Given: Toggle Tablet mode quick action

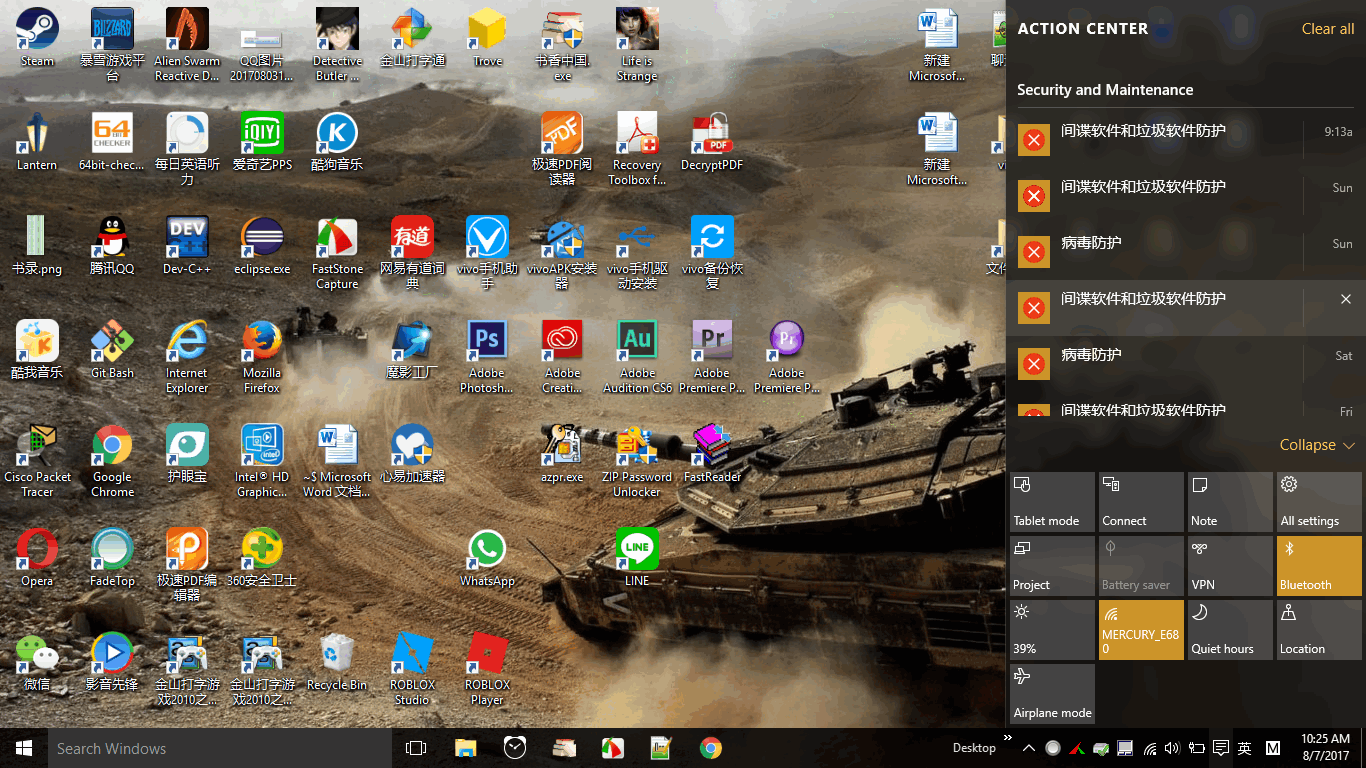Looking at the screenshot, I should 1052,502.
